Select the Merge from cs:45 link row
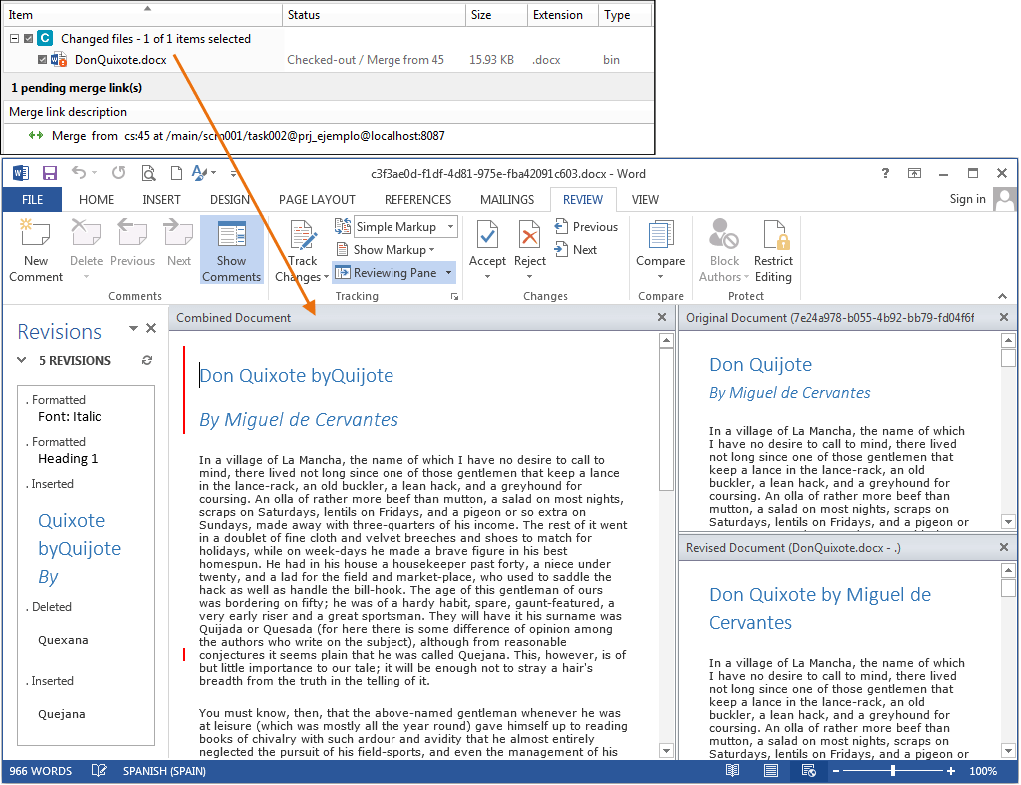This screenshot has width=1021, height=785. click(329, 136)
